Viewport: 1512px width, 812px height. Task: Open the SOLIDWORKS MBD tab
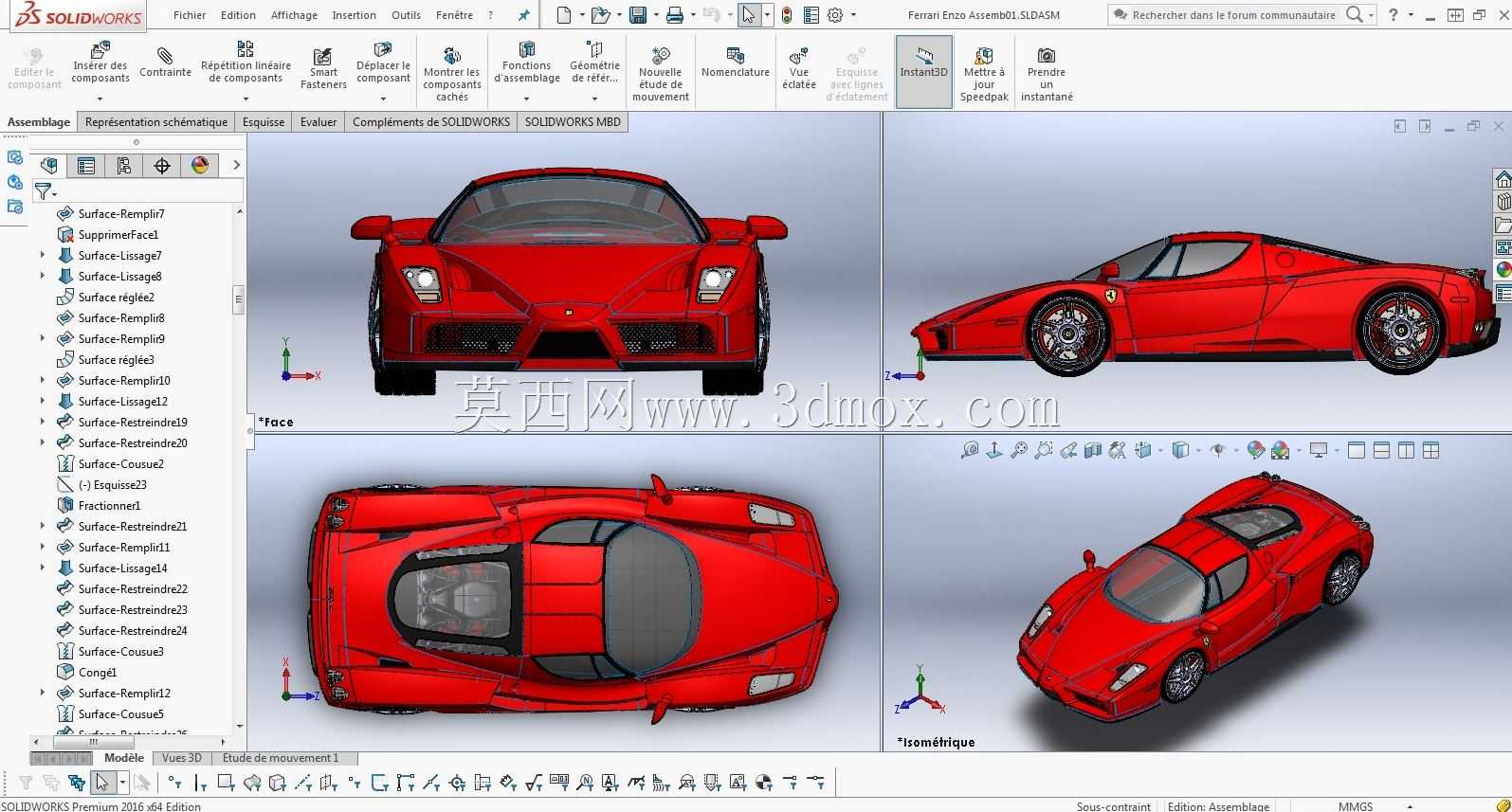[573, 121]
